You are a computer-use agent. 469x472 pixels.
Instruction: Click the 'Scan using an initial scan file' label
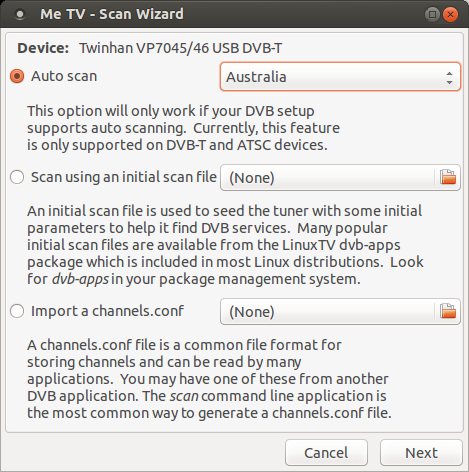point(124,177)
